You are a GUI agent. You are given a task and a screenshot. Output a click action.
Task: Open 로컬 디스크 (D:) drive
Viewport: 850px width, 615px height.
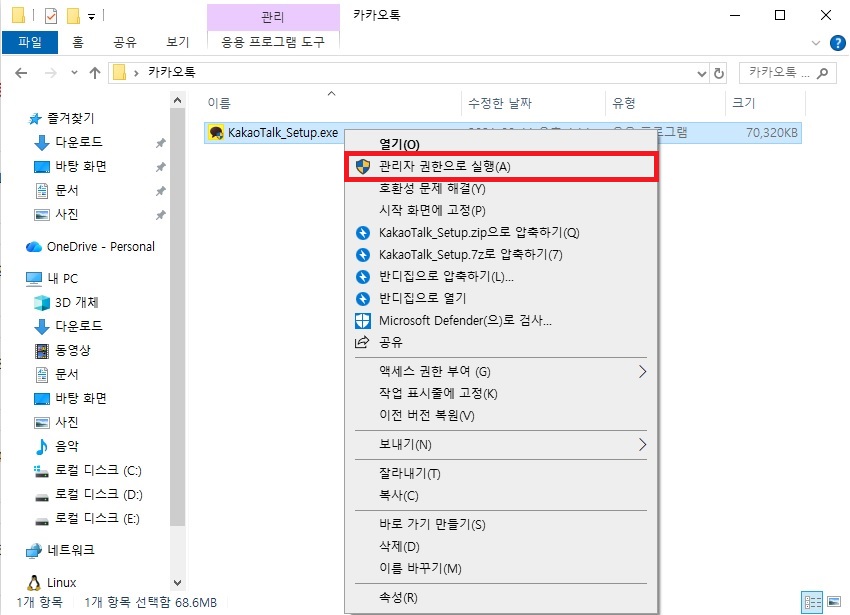[x=88, y=495]
